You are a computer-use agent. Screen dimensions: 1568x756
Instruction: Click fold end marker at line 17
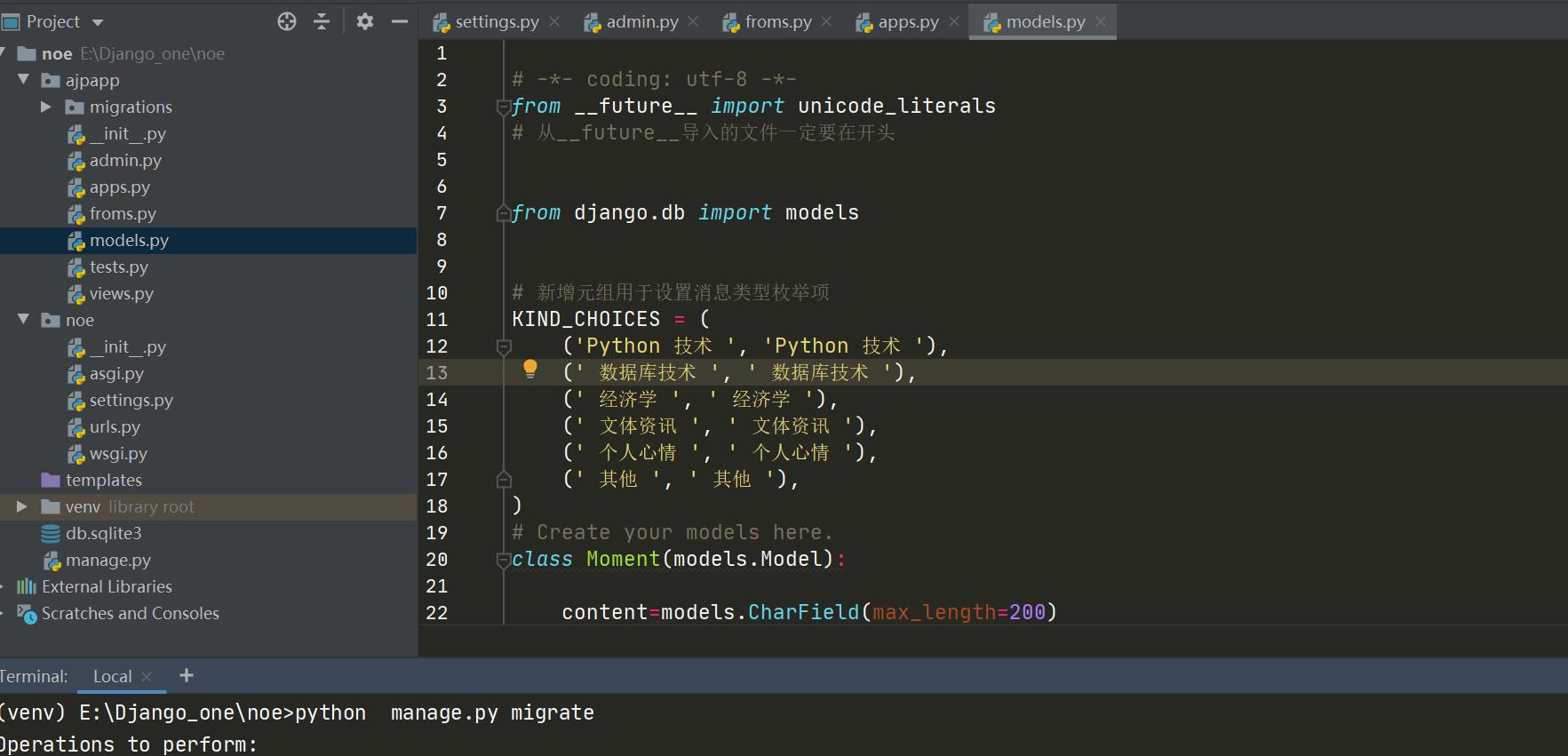point(503,480)
